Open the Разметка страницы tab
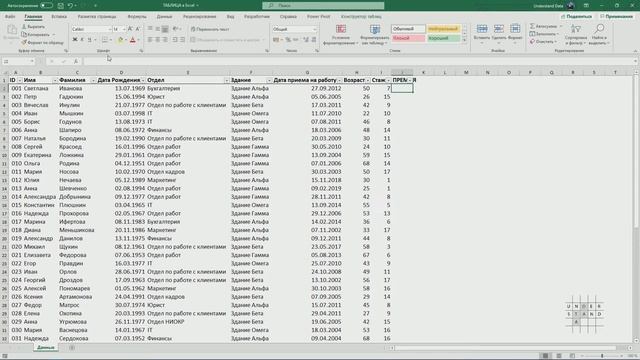The width and height of the screenshot is (640, 360). (97, 17)
